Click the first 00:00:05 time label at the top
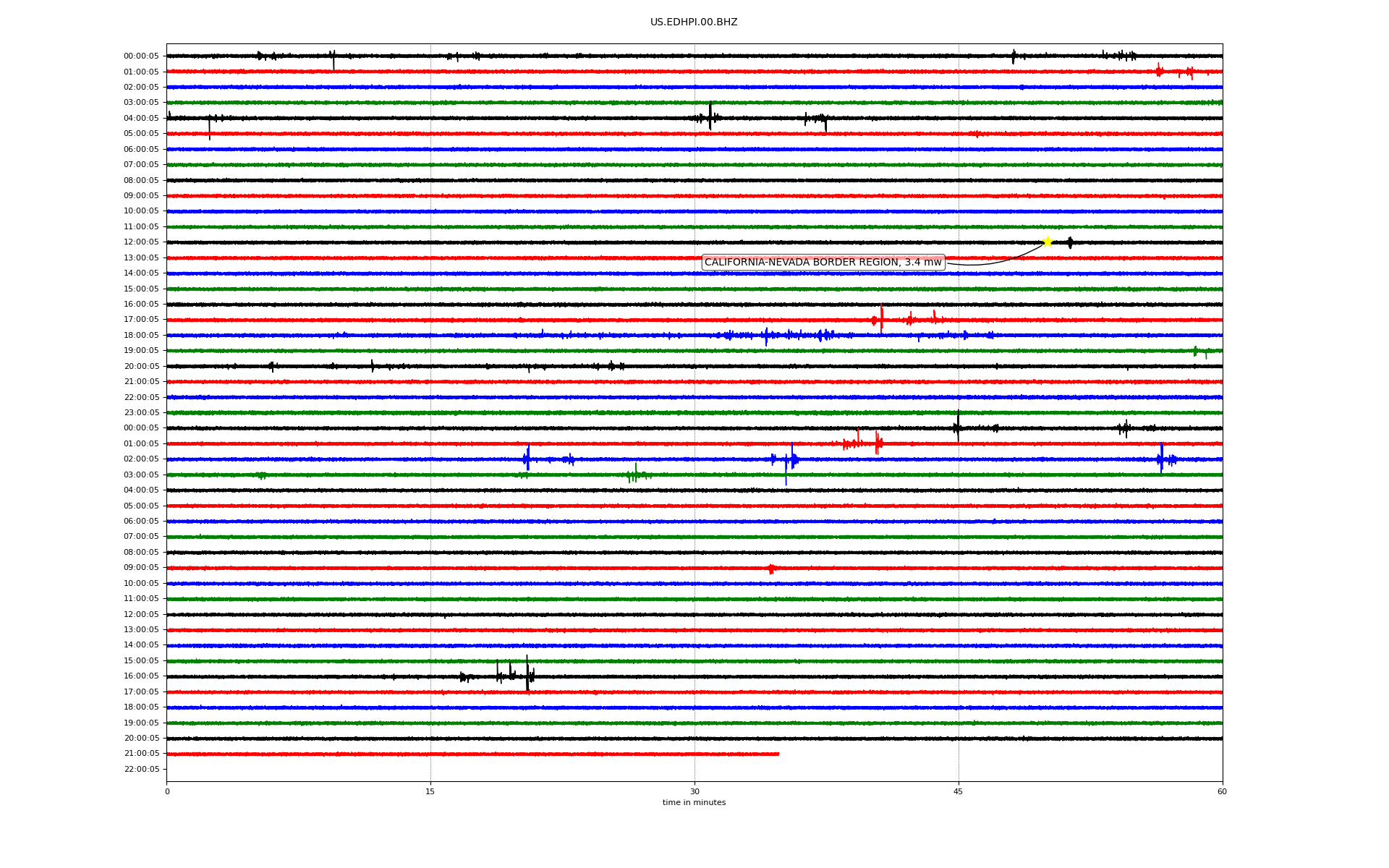The image size is (1389, 868). (141, 56)
